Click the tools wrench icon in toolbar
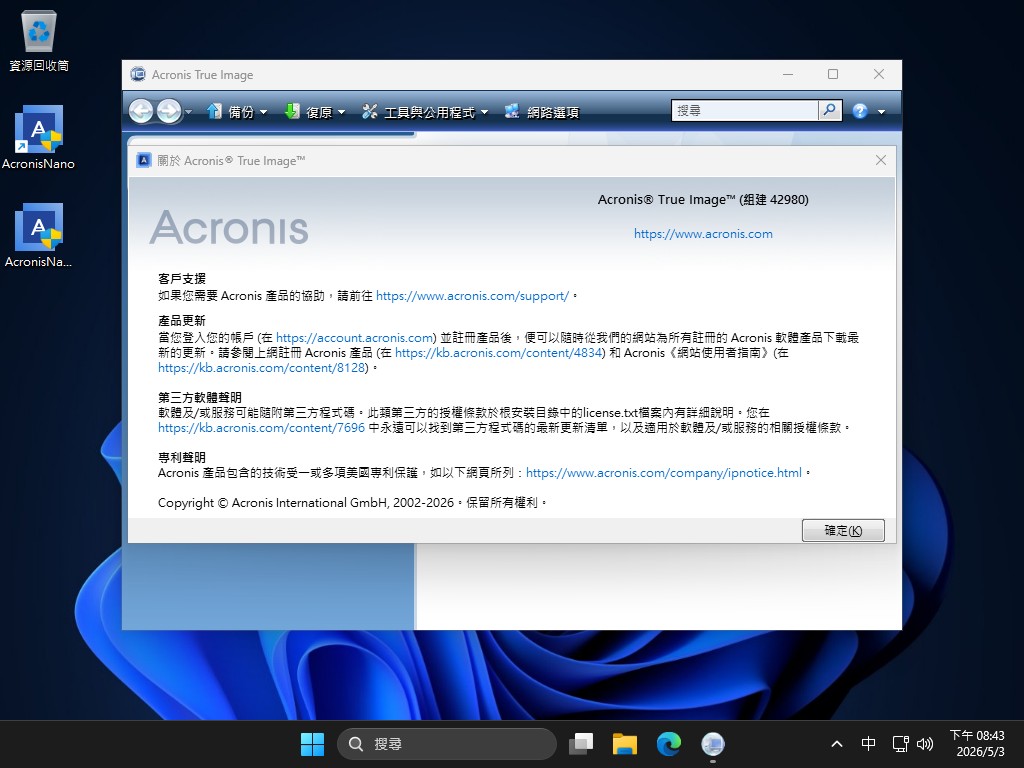This screenshot has height=768, width=1024. (370, 111)
